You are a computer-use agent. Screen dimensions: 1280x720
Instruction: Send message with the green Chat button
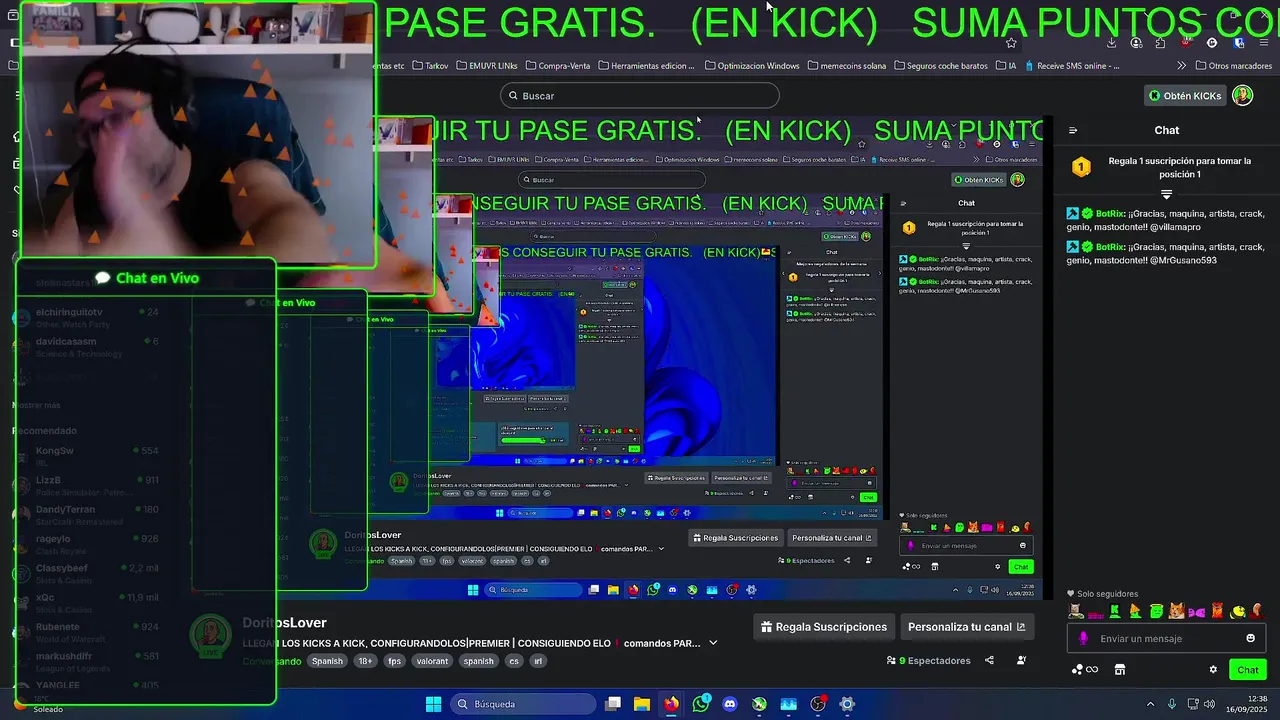pos(1248,670)
